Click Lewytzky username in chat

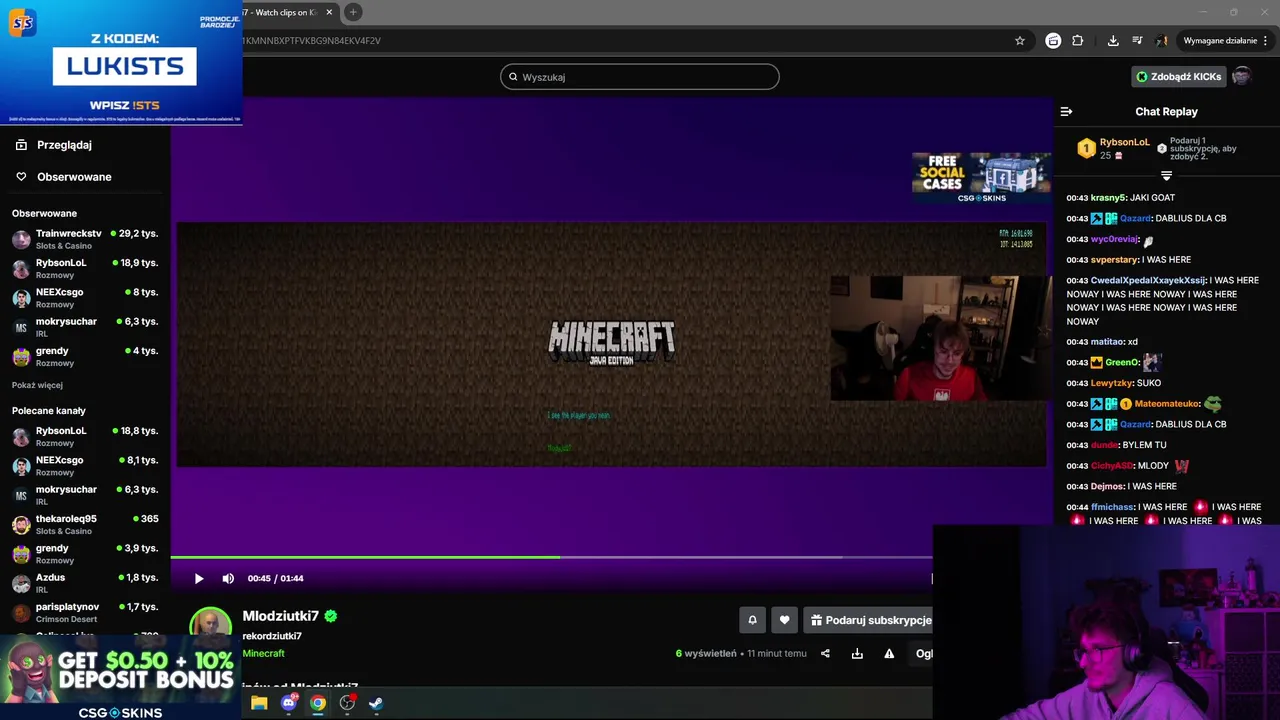tap(1112, 383)
